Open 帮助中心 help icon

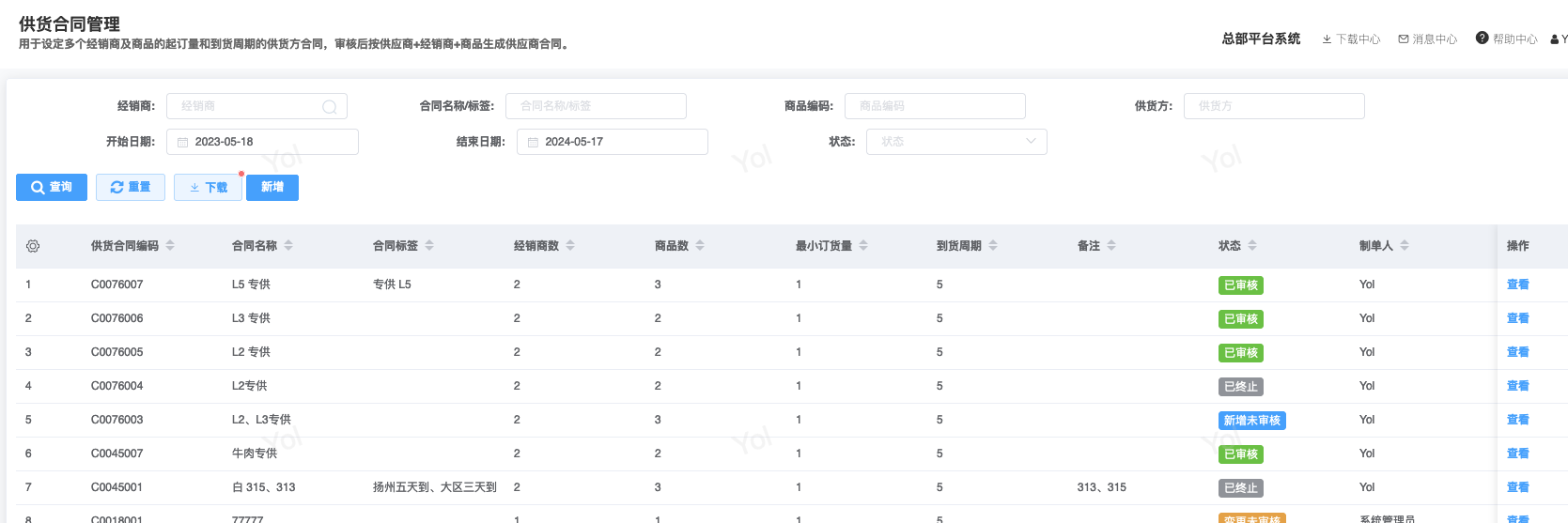[x=1483, y=38]
